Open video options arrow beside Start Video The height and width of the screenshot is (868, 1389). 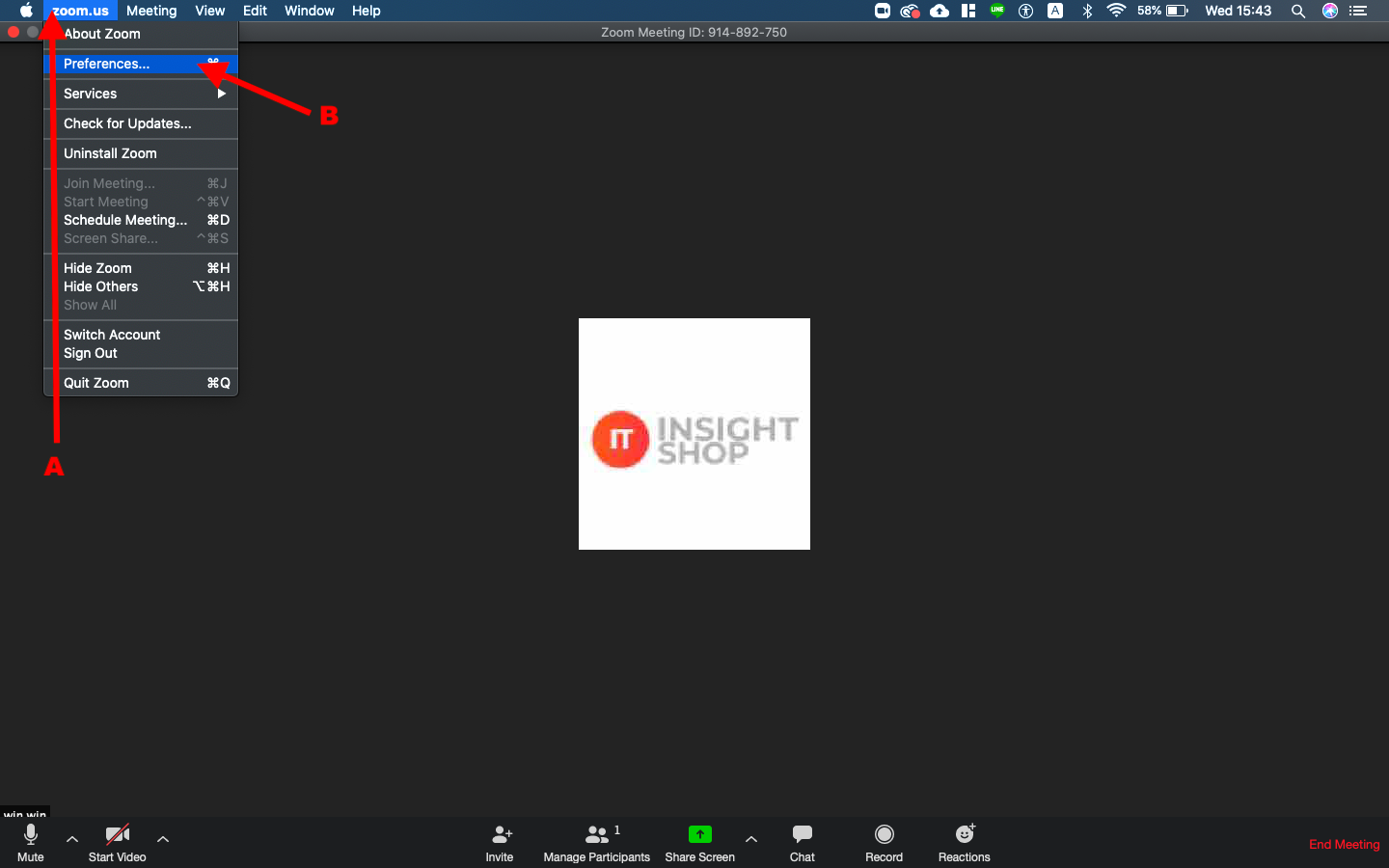tap(163, 839)
